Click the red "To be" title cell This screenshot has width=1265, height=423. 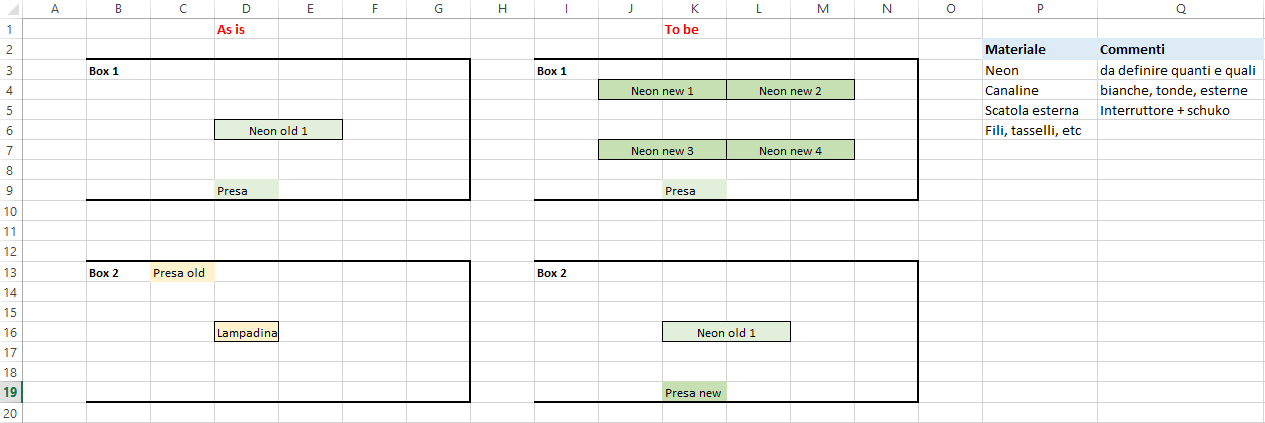point(694,30)
